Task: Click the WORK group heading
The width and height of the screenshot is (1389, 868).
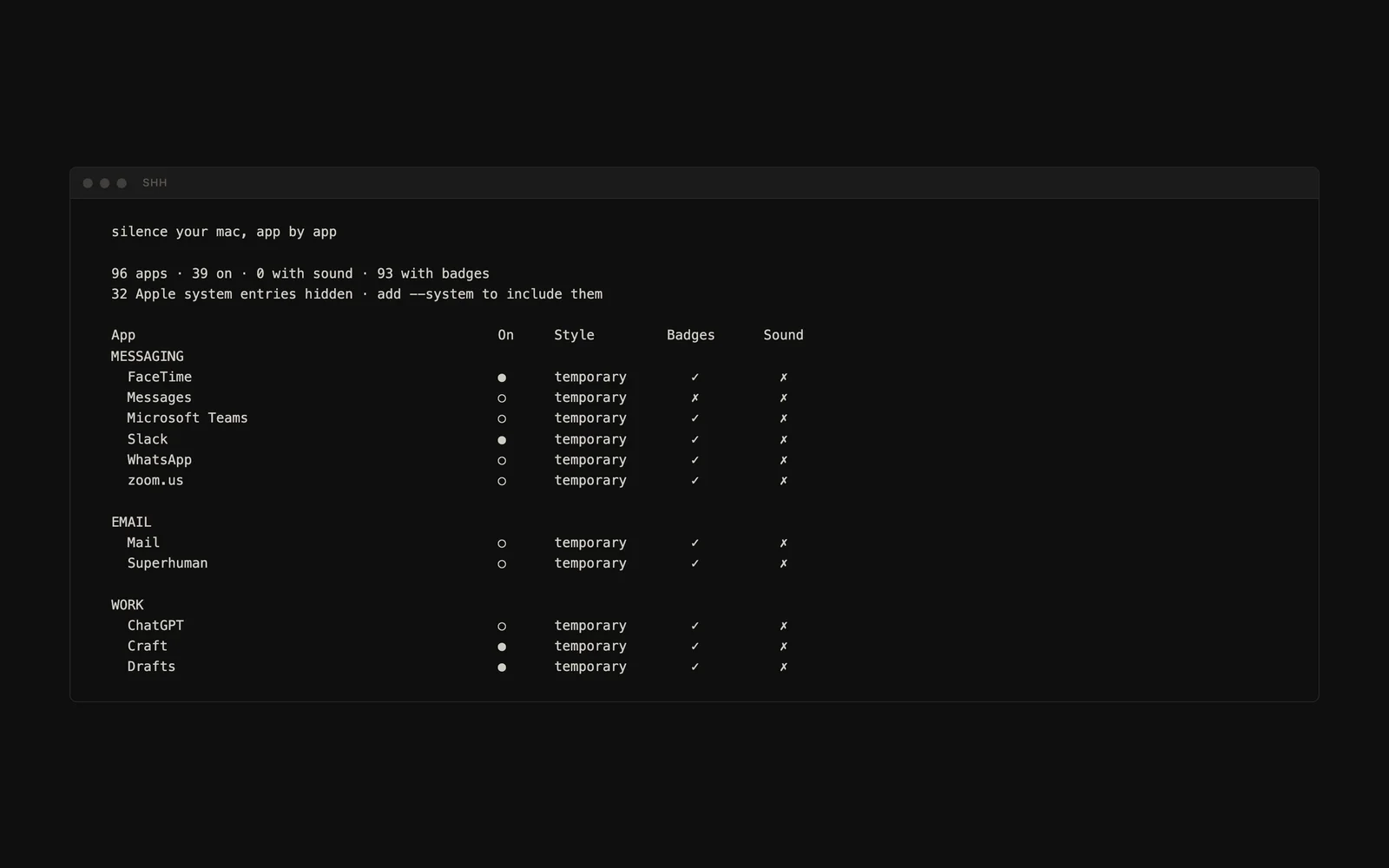Action: point(128,605)
